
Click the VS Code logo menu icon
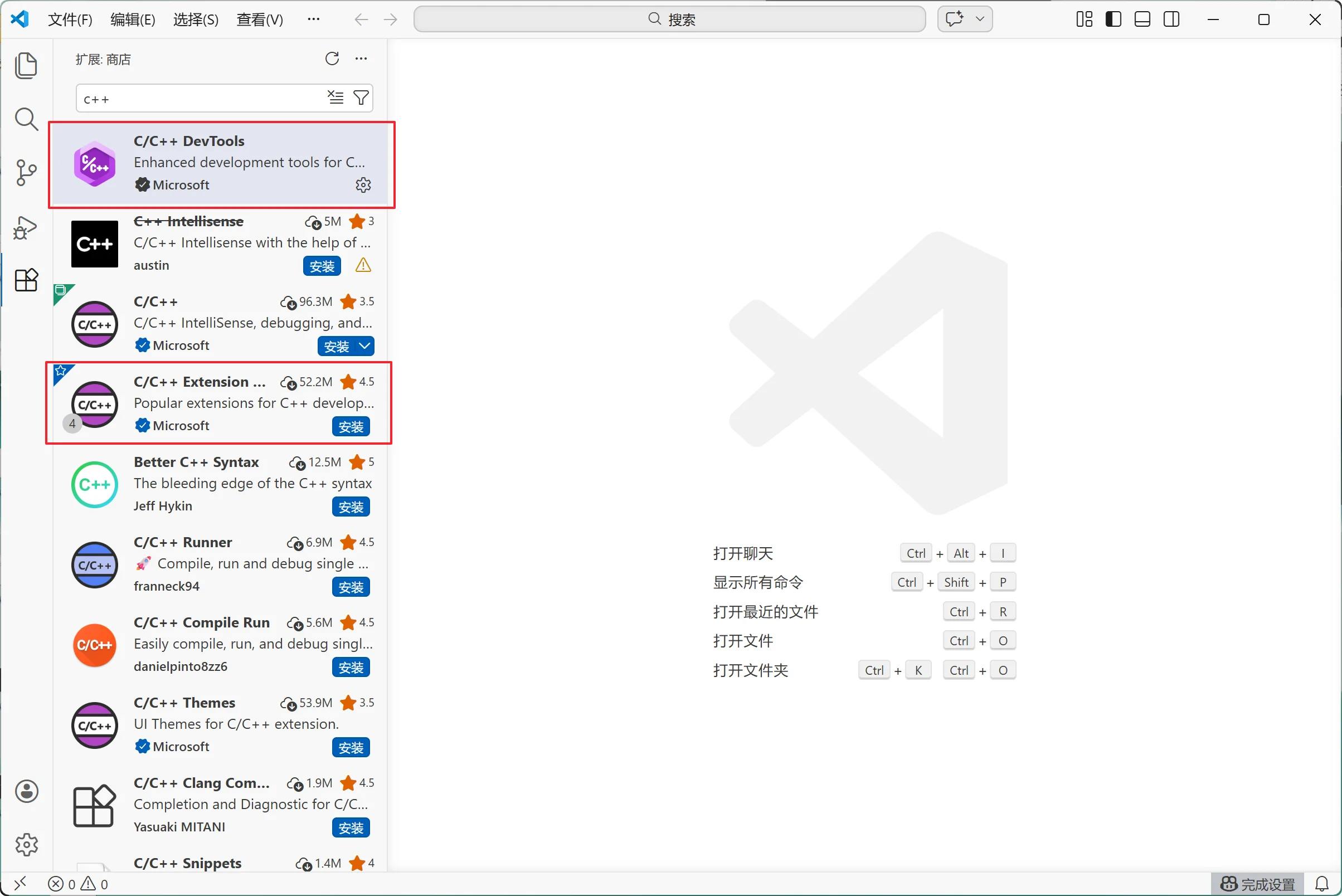20,20
